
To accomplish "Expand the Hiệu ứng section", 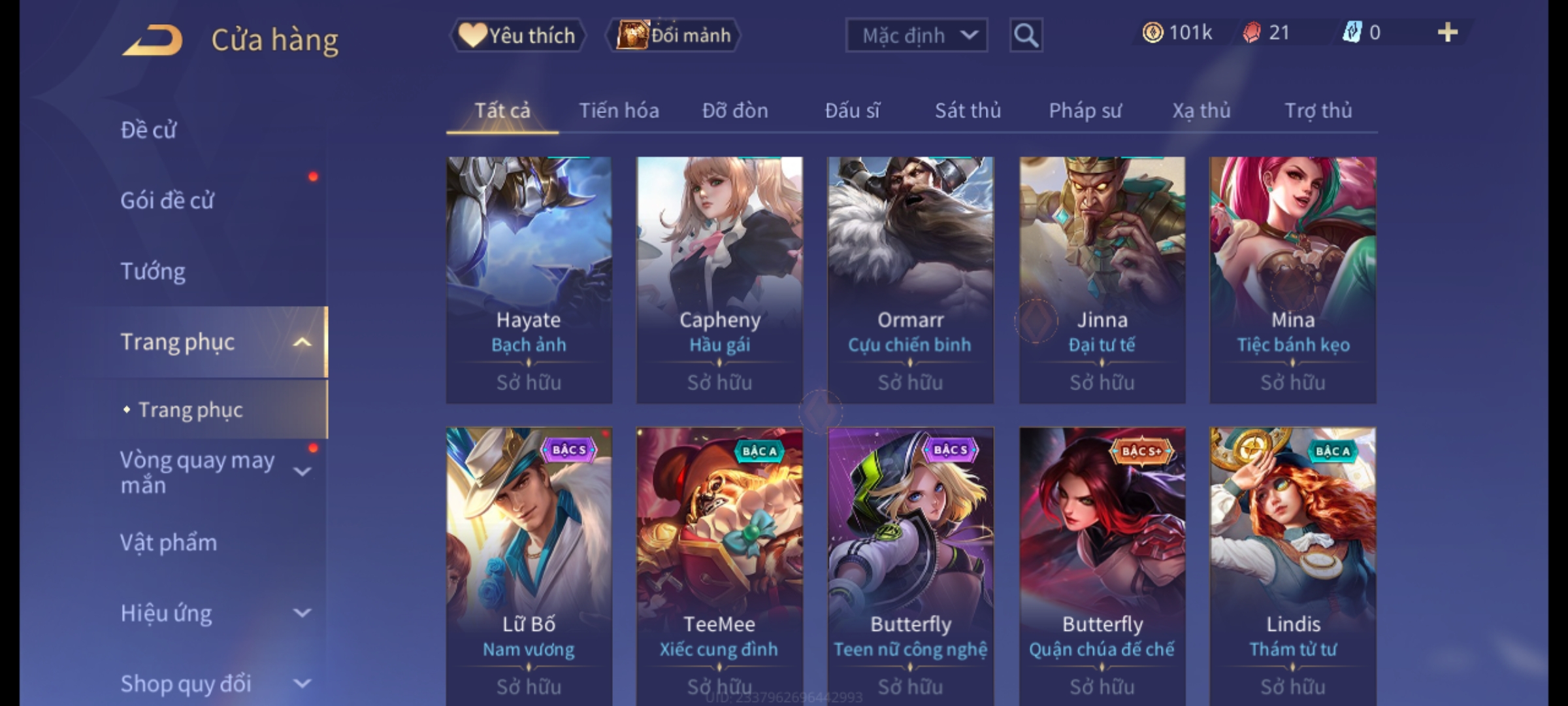I will click(x=302, y=613).
